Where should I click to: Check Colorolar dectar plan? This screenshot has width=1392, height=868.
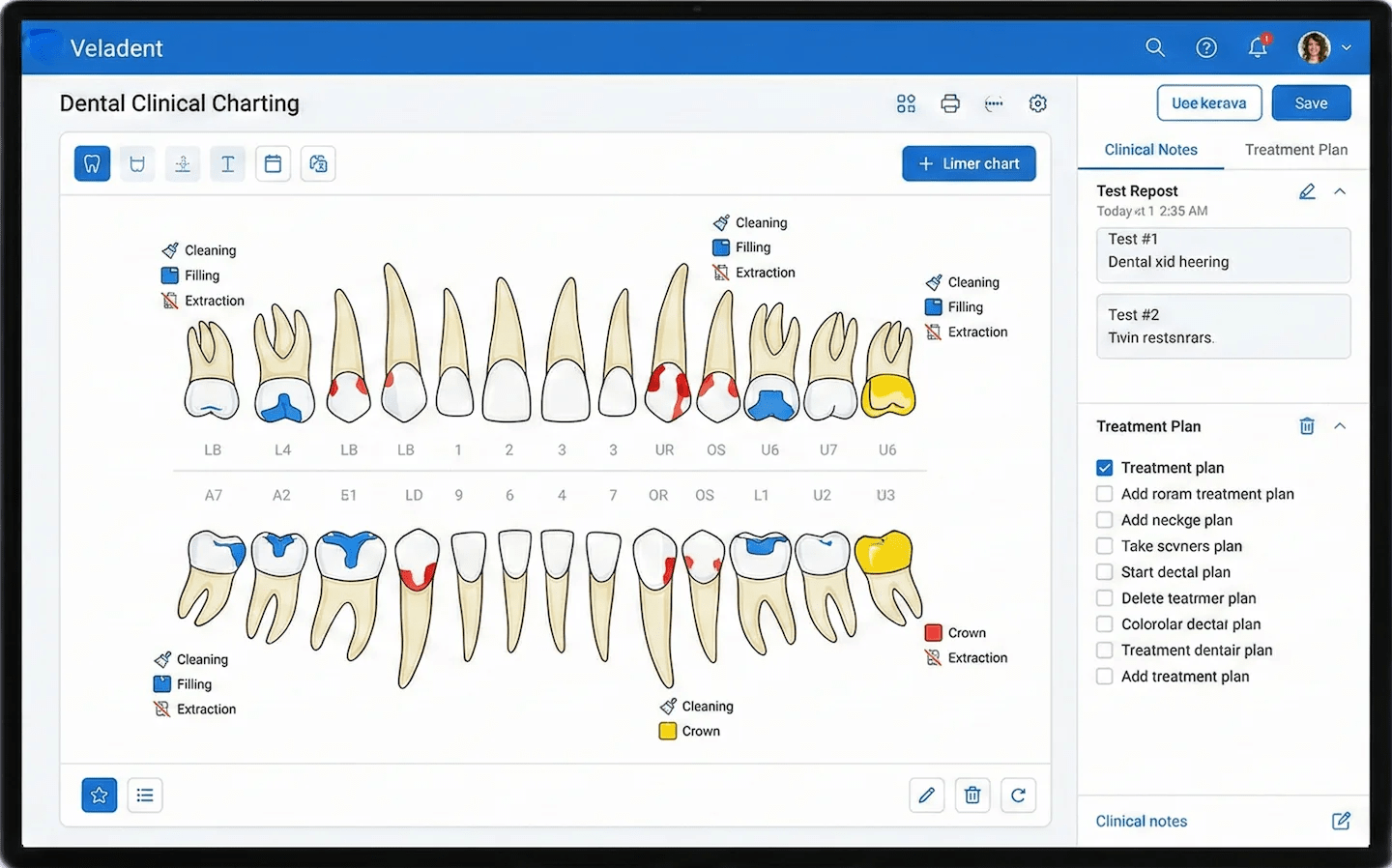click(1105, 624)
